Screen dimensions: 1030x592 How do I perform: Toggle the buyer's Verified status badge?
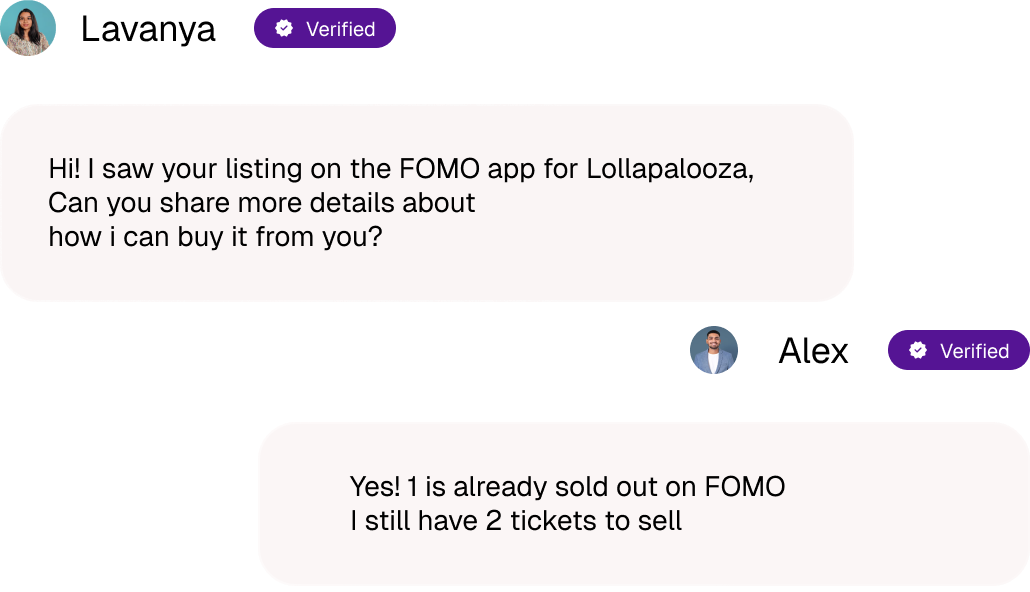click(x=325, y=28)
